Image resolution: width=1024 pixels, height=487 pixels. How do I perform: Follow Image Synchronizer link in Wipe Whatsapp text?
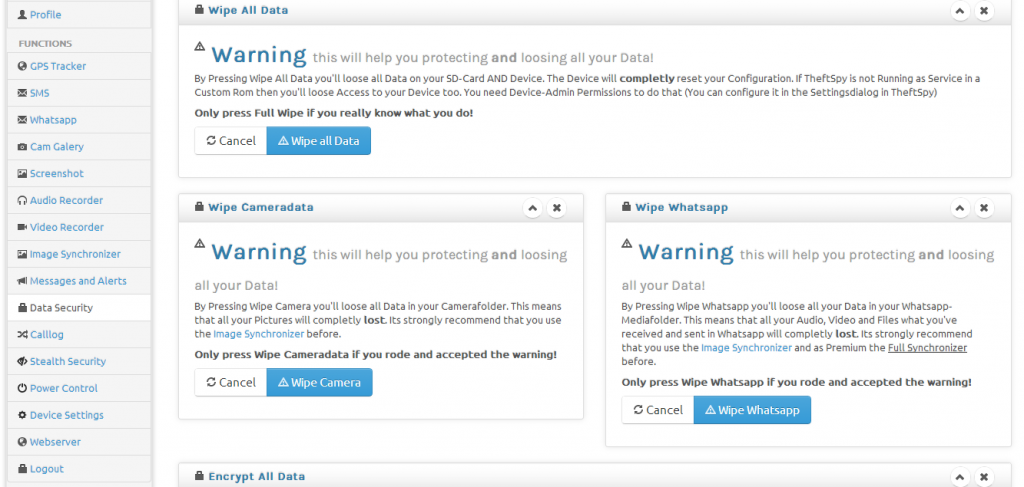pyautogui.click(x=746, y=347)
